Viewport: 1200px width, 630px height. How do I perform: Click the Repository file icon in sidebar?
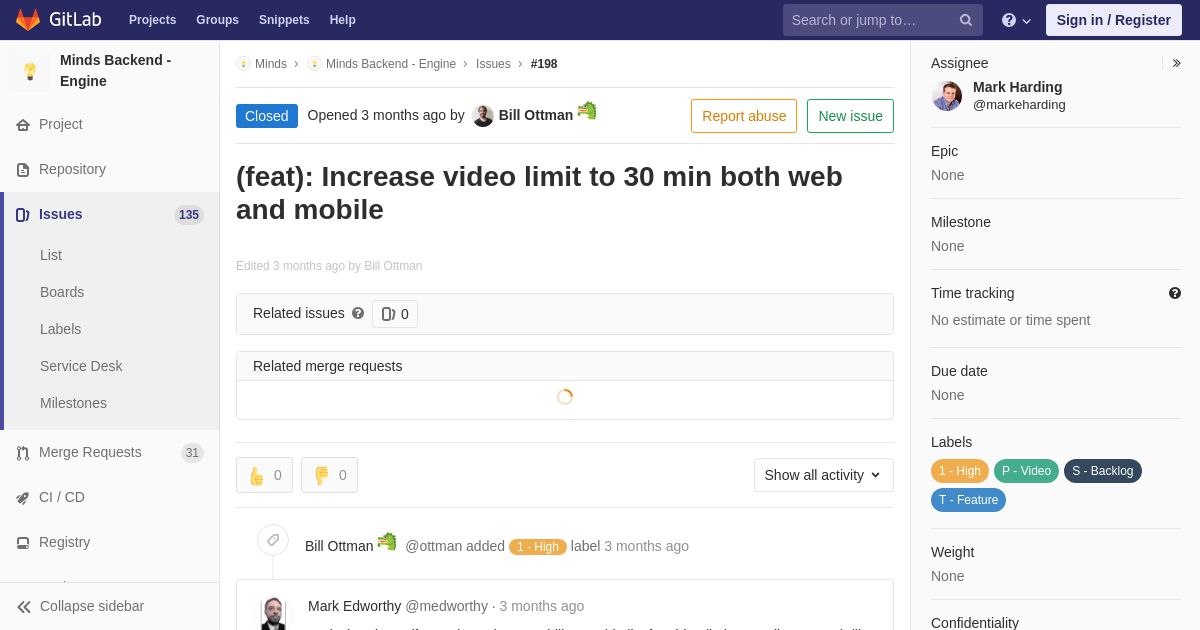coord(23,170)
